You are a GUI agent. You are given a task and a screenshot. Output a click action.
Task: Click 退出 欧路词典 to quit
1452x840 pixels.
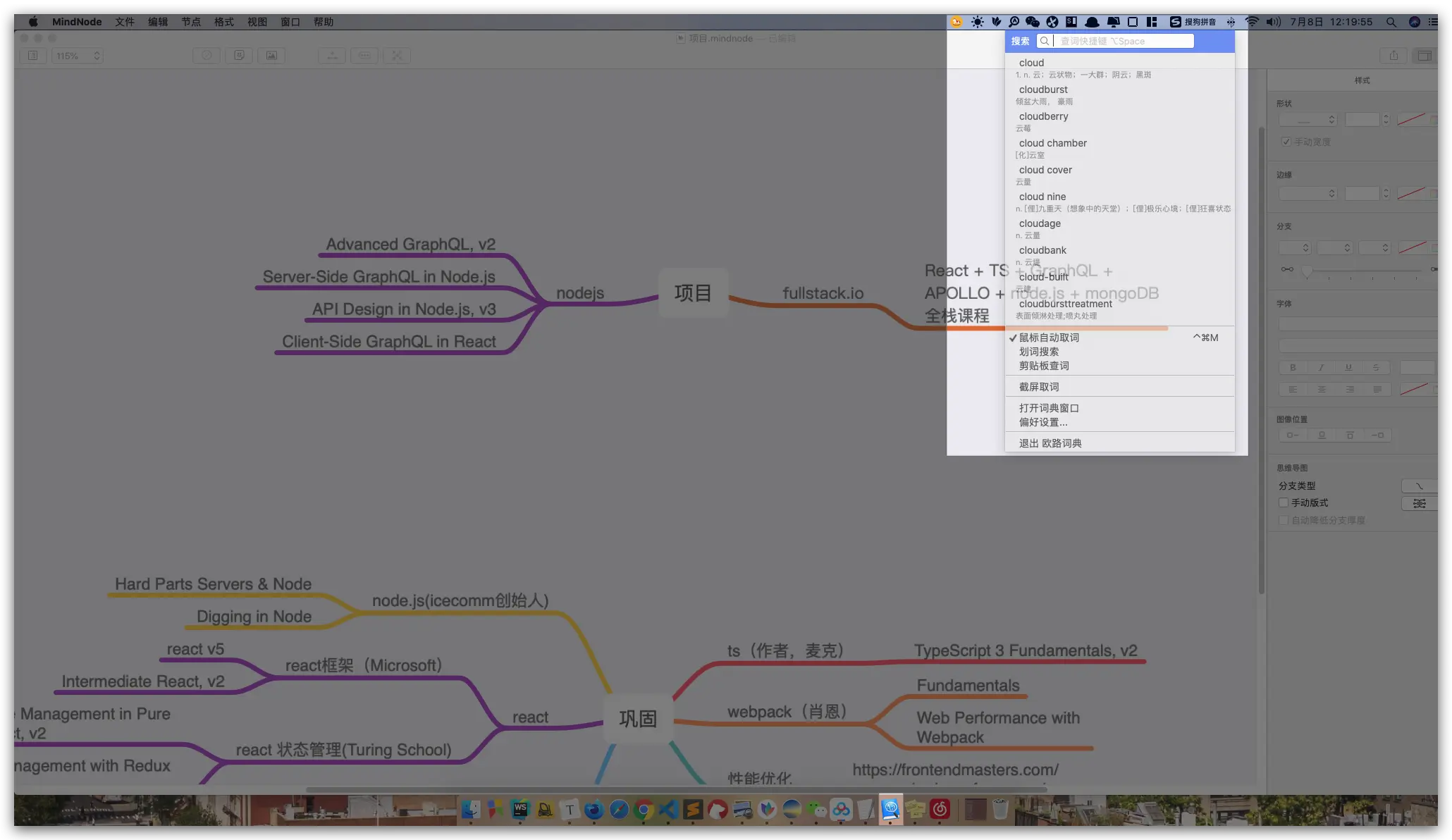[x=1050, y=443]
